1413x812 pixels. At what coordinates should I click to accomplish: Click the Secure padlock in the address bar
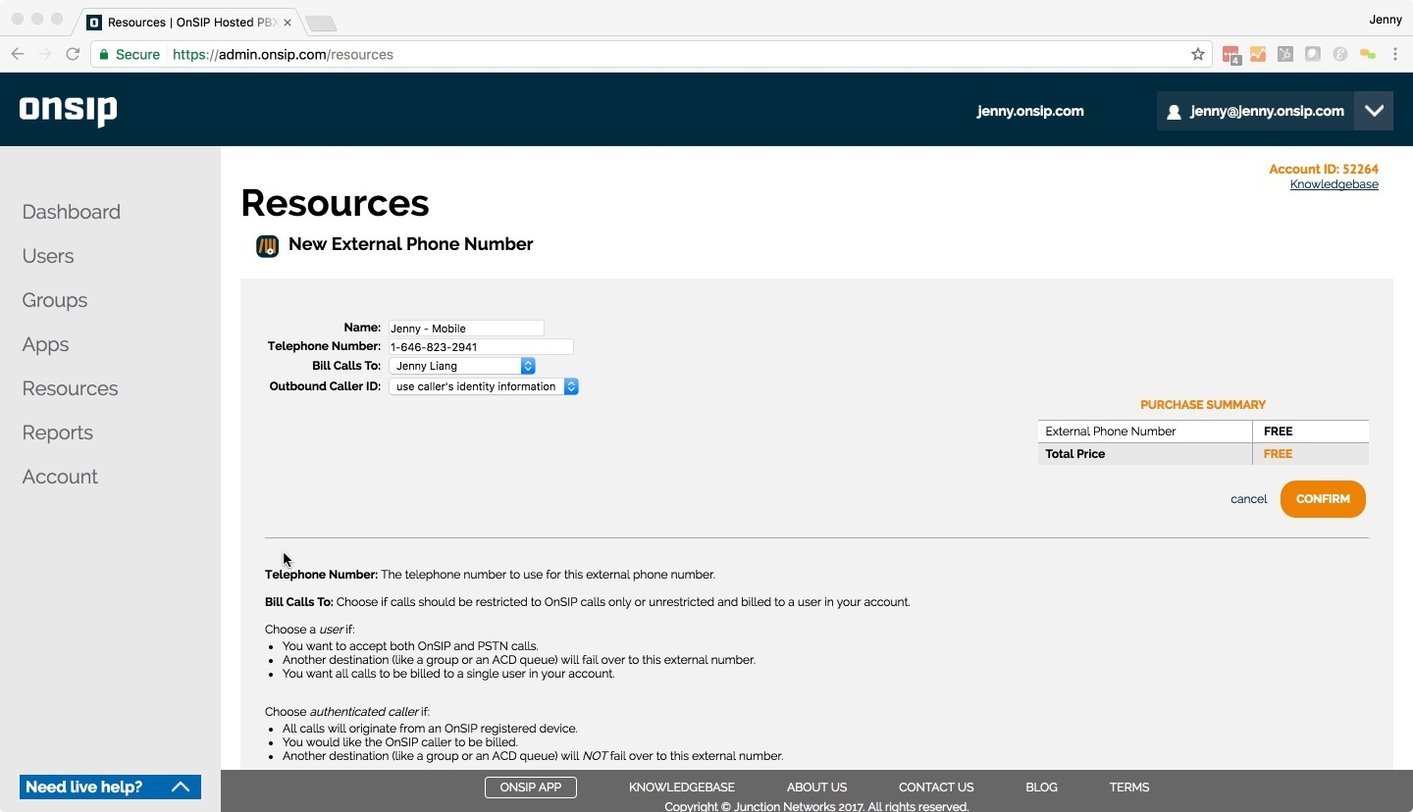tap(104, 54)
